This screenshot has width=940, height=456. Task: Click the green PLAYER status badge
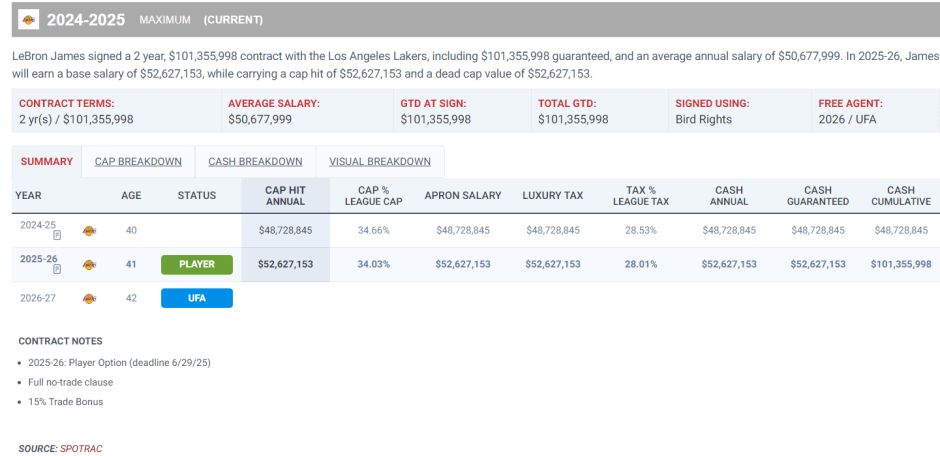coord(197,264)
